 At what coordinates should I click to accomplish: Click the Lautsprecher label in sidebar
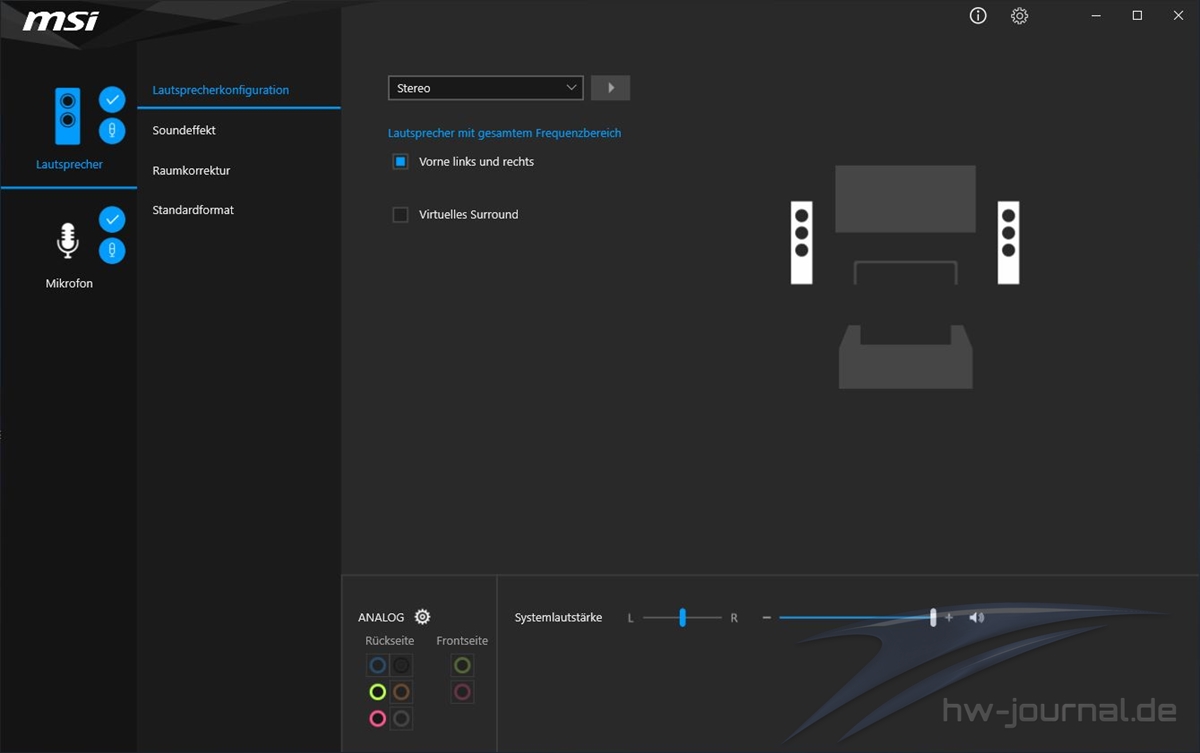click(x=69, y=164)
